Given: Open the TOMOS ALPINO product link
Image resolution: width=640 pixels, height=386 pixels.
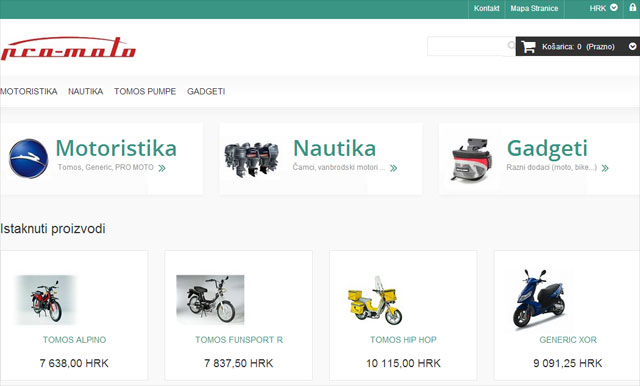Looking at the screenshot, I should (74, 340).
